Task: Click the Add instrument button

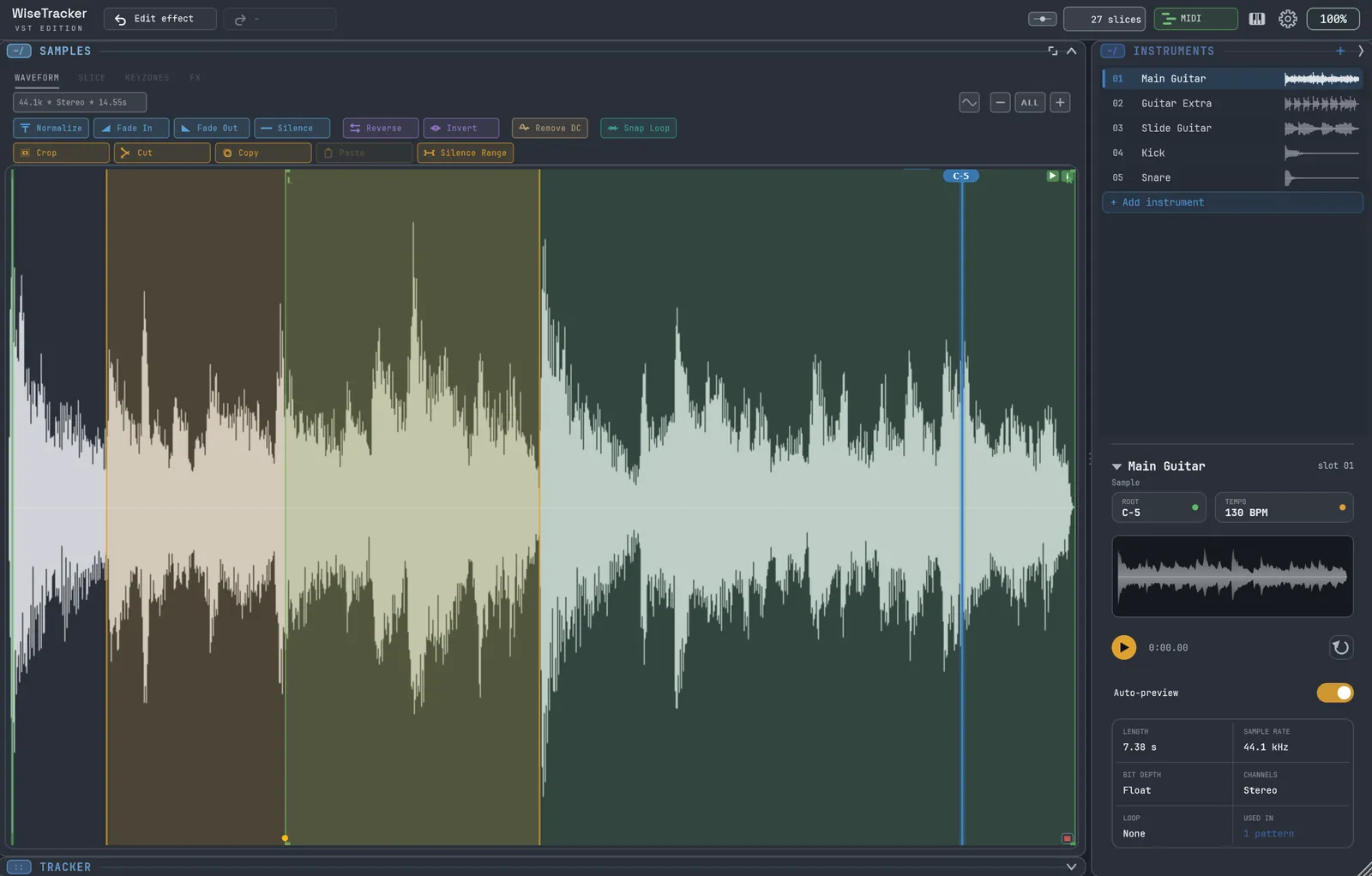Action: pyautogui.click(x=1232, y=202)
